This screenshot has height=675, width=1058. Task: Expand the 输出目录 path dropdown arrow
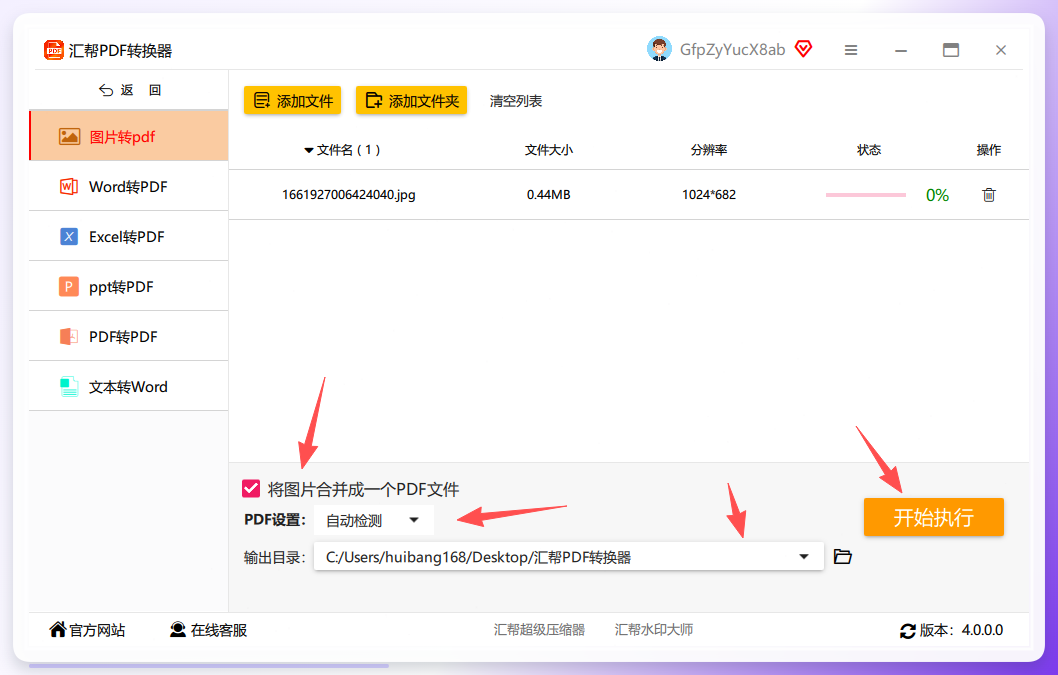coord(804,557)
